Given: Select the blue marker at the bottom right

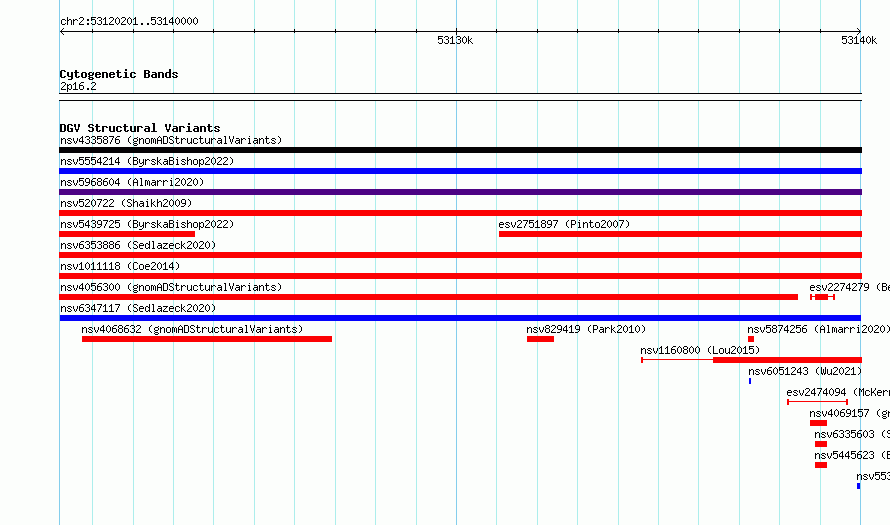Looking at the screenshot, I should click(x=858, y=486).
